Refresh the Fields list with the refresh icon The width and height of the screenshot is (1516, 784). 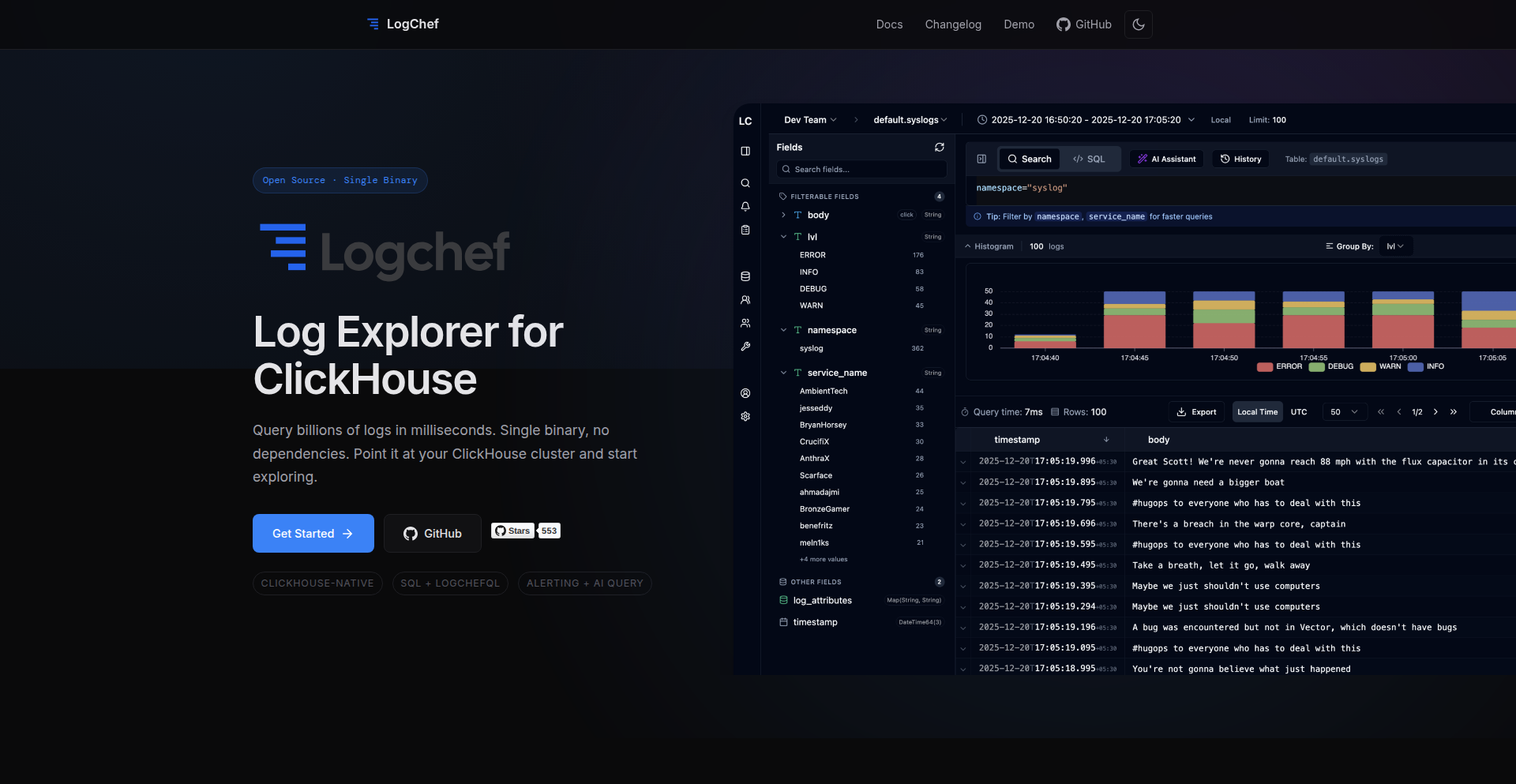point(939,147)
